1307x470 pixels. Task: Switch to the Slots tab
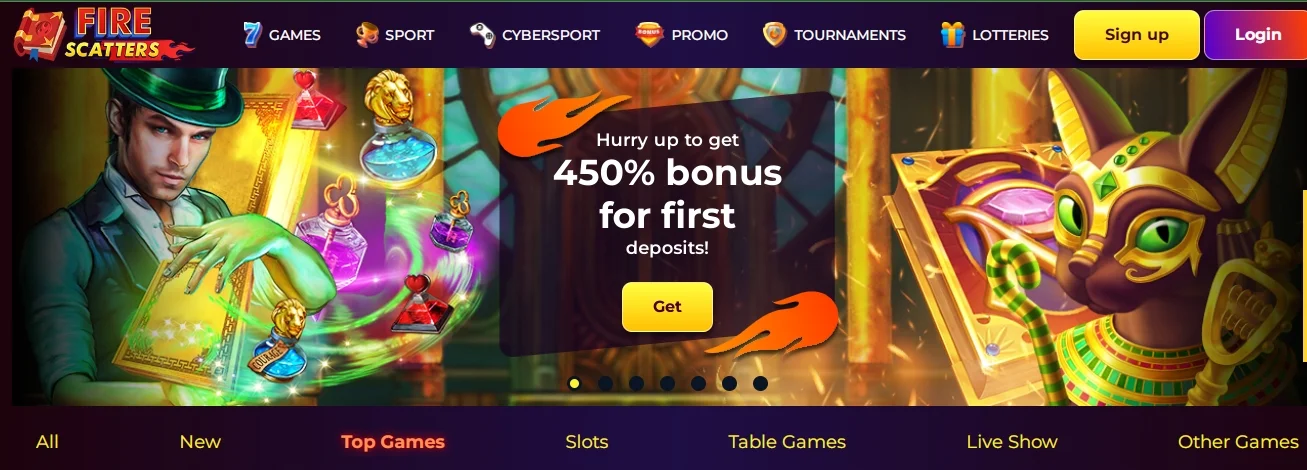[x=587, y=441]
